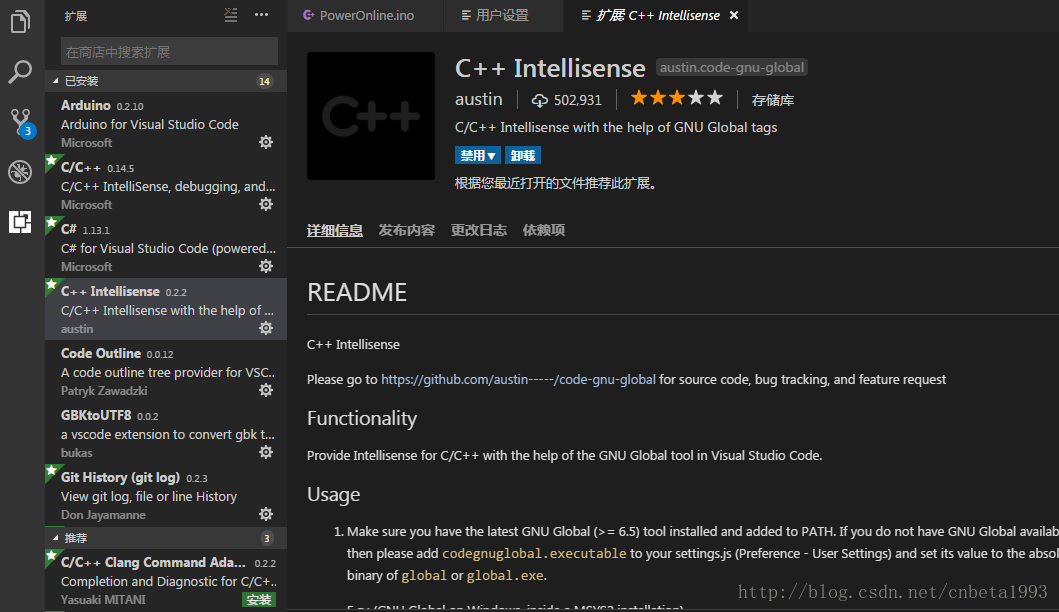The height and width of the screenshot is (612, 1059).
Task: Select the C/C++ 0.14.5 extension entry
Action: click(x=166, y=186)
